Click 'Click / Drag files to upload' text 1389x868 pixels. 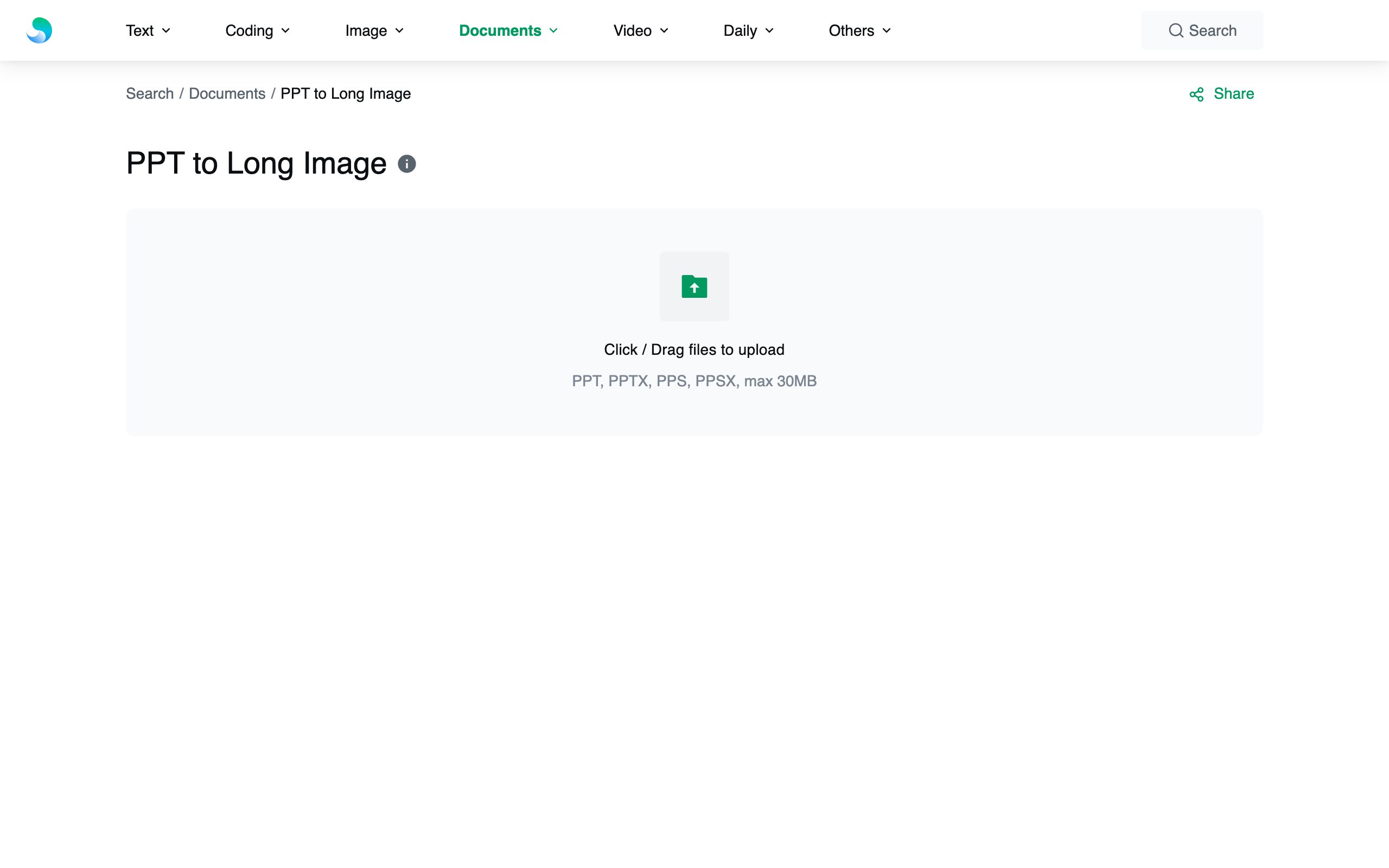point(694,349)
